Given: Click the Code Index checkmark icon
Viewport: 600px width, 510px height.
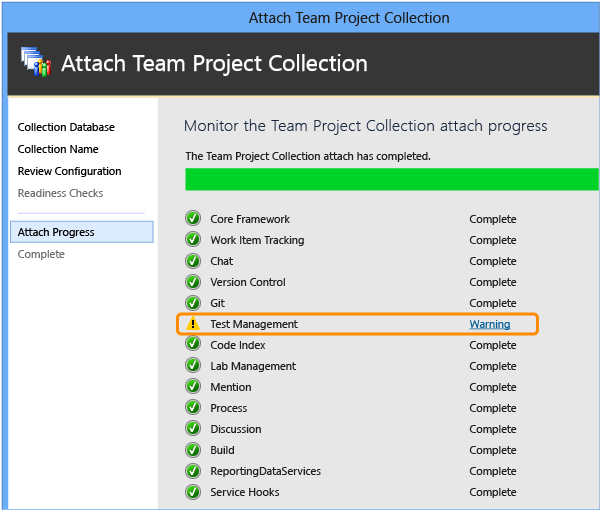Looking at the screenshot, I should [193, 344].
